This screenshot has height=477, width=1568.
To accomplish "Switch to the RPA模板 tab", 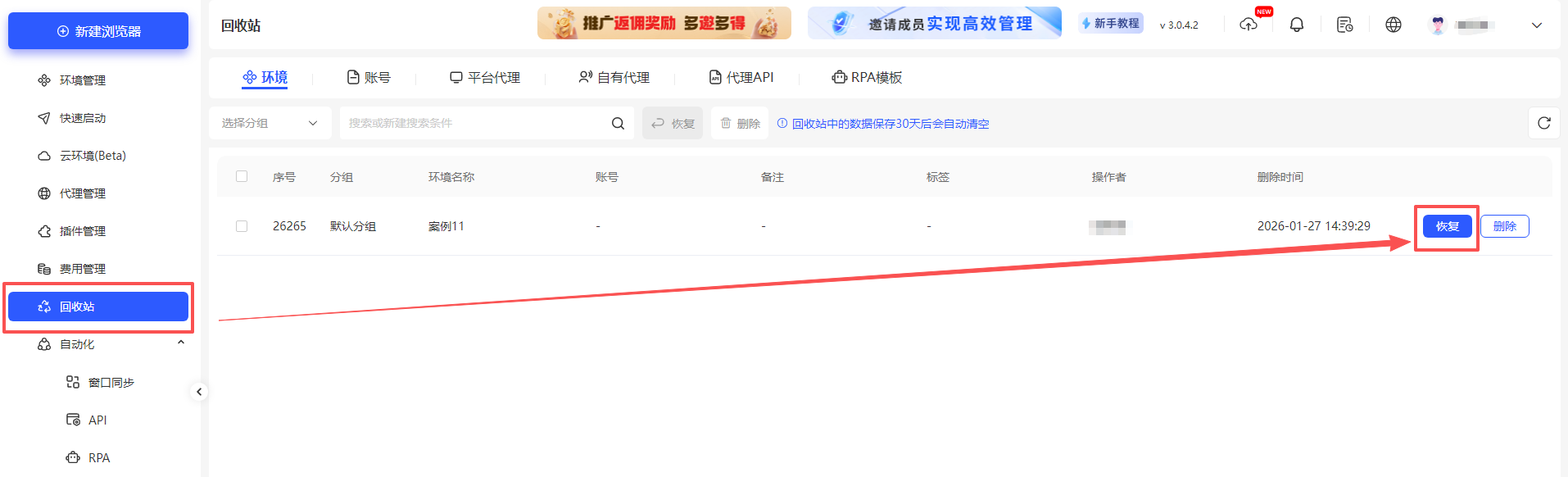I will point(867,77).
